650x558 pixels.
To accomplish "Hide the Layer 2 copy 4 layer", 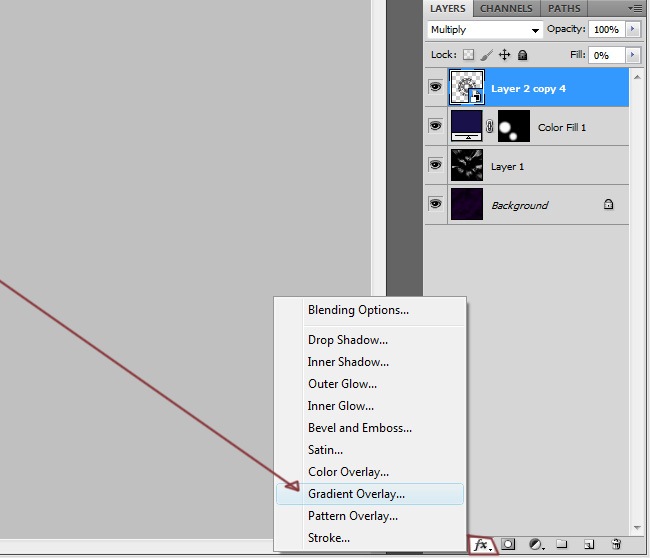I will click(435, 87).
